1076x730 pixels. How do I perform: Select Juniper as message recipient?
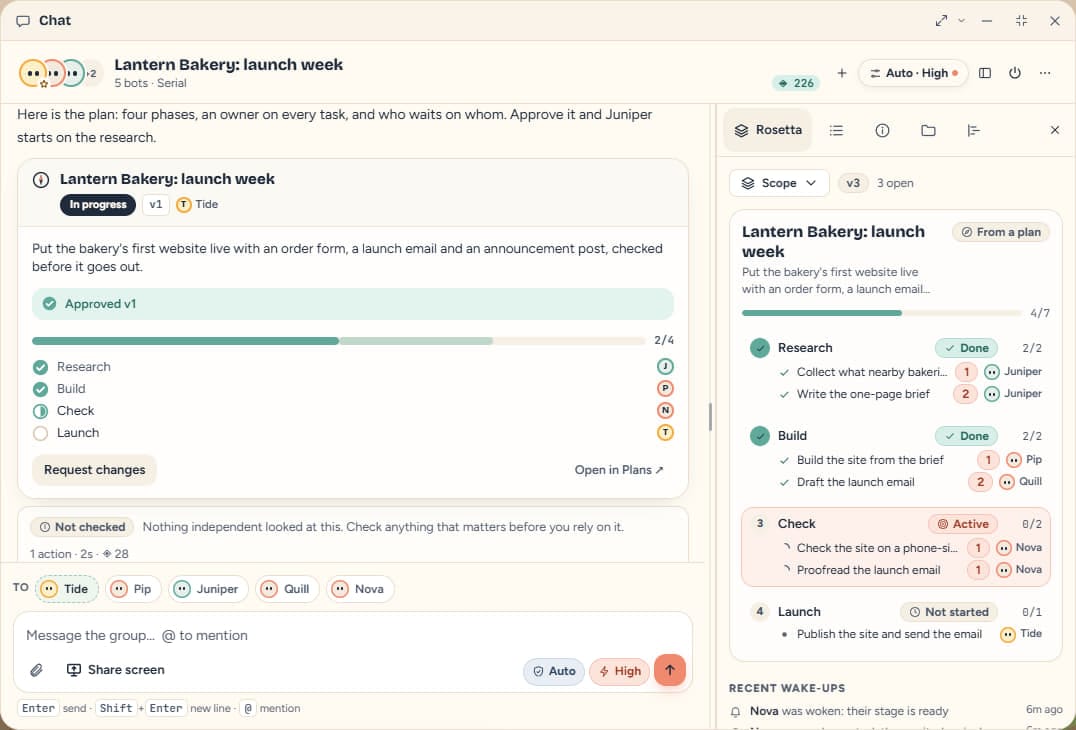tap(208, 589)
